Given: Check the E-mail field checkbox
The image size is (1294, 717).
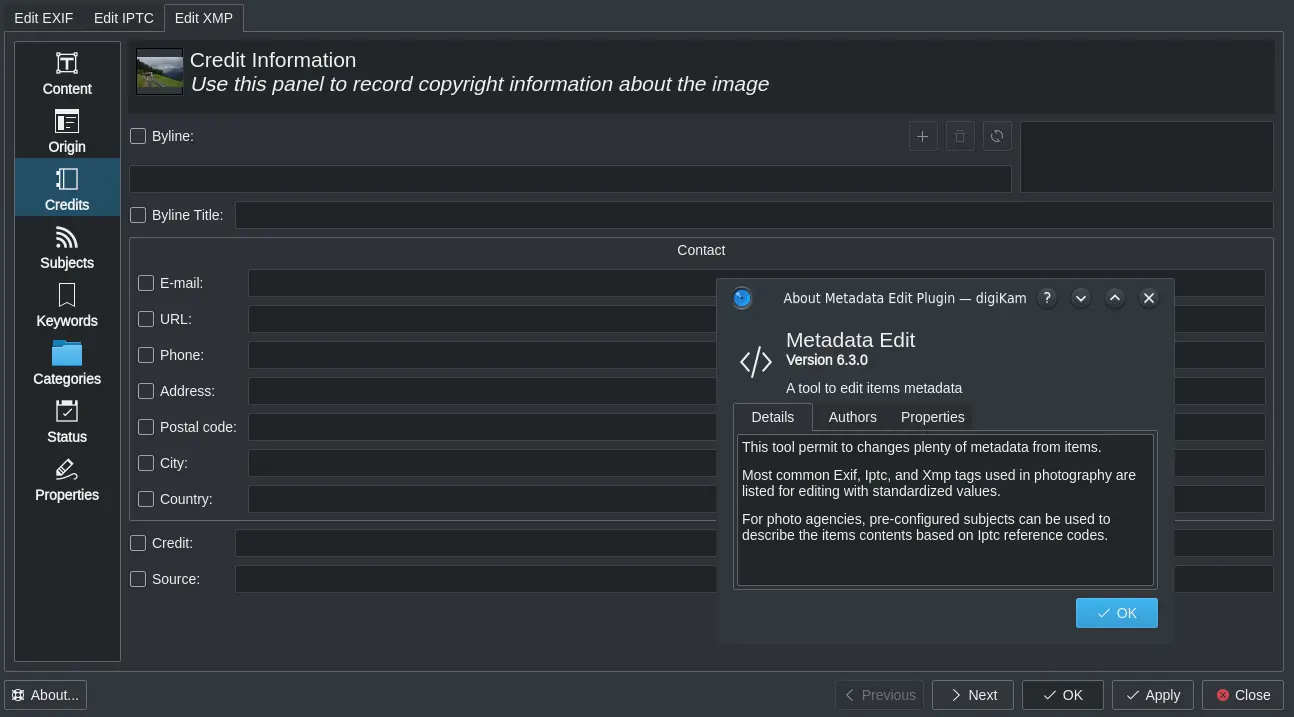Looking at the screenshot, I should 145,283.
